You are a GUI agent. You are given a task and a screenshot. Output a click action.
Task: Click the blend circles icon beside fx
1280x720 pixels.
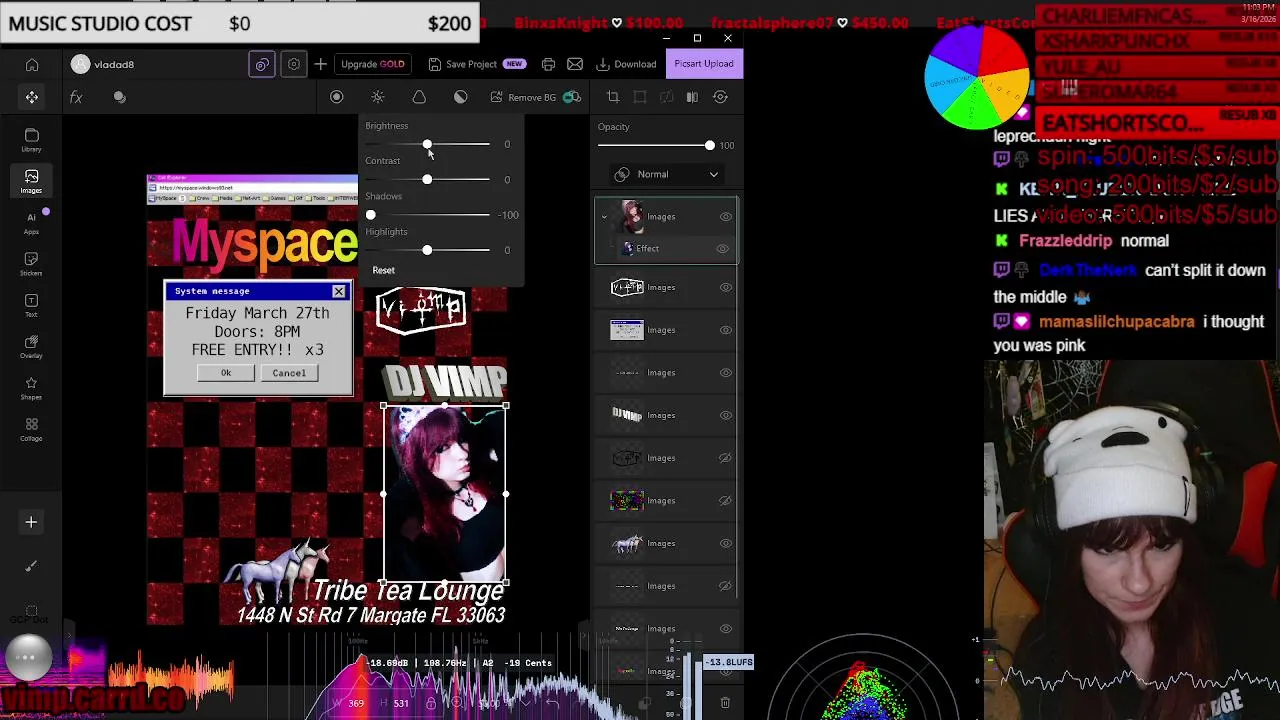click(x=120, y=97)
